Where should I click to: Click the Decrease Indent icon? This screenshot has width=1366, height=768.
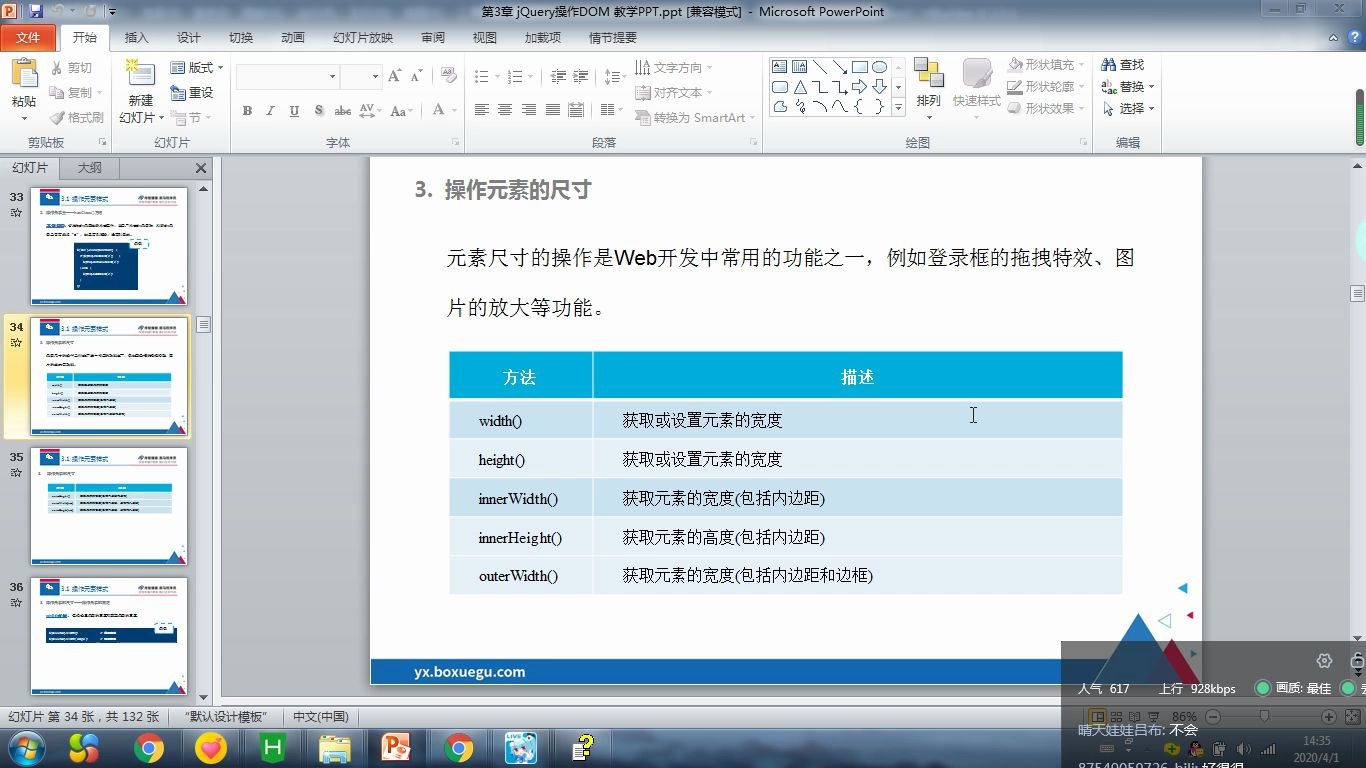(x=558, y=76)
